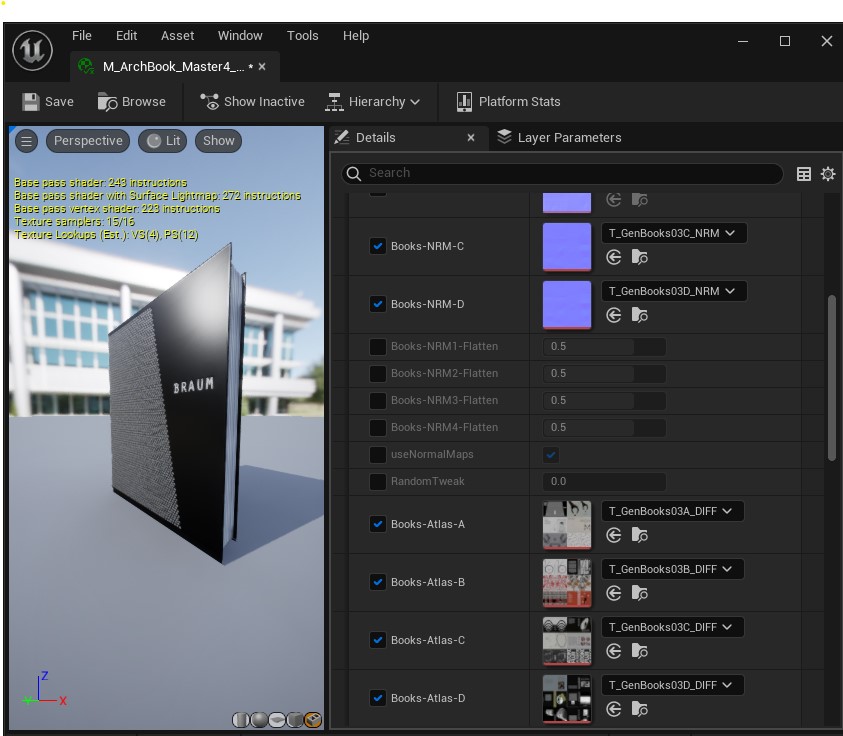Uncheck the Books-Atlas-D override checkbox
The image size is (843, 736).
pos(378,698)
